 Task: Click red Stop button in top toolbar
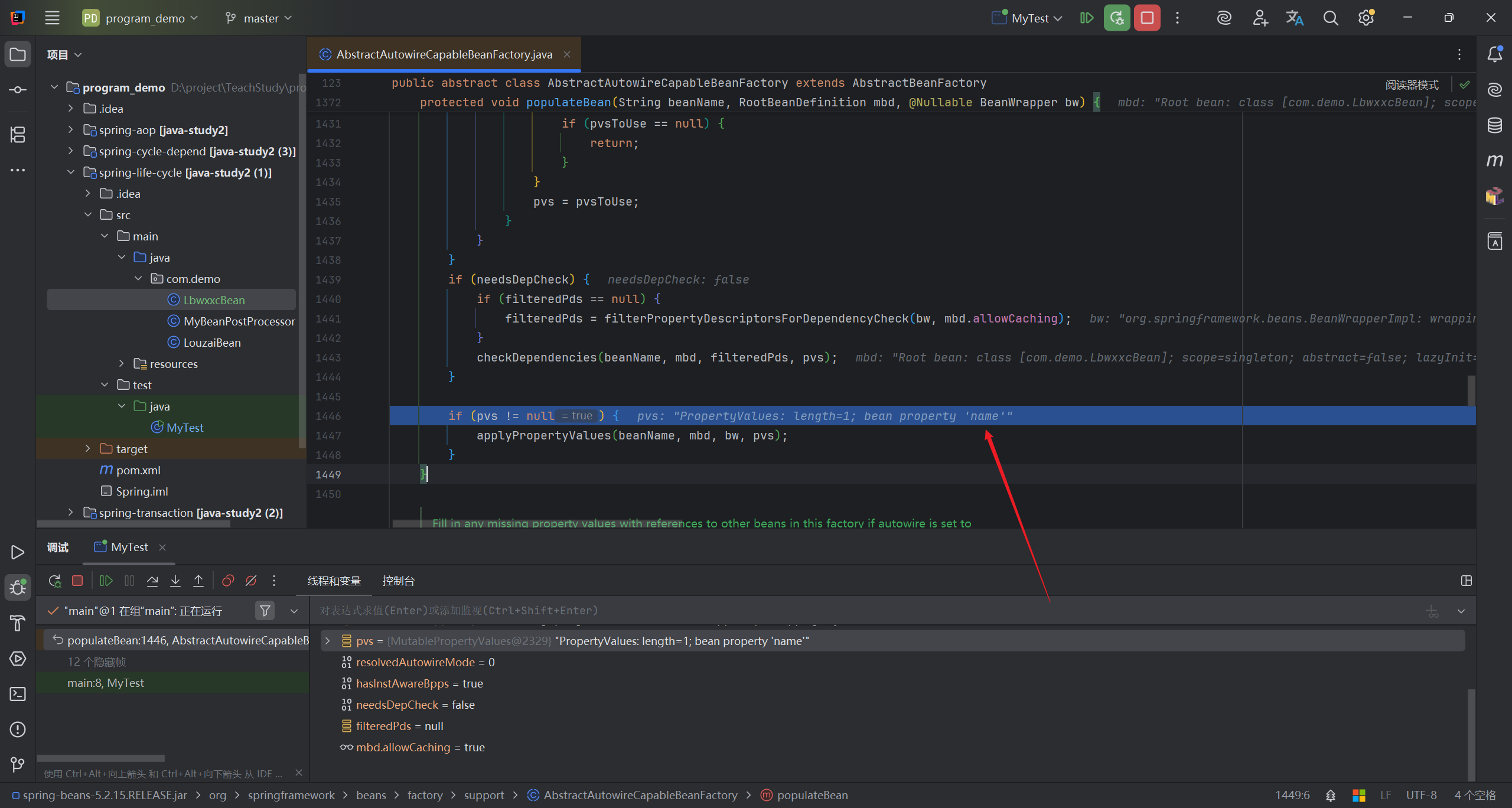click(x=1147, y=18)
